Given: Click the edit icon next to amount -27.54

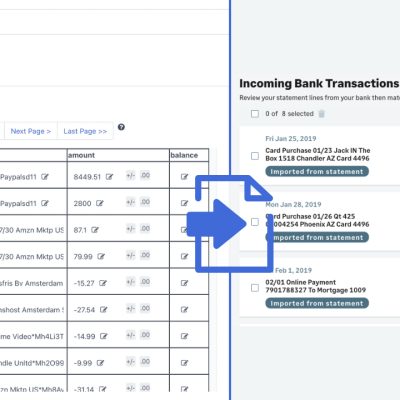Looking at the screenshot, I should coord(104,310).
